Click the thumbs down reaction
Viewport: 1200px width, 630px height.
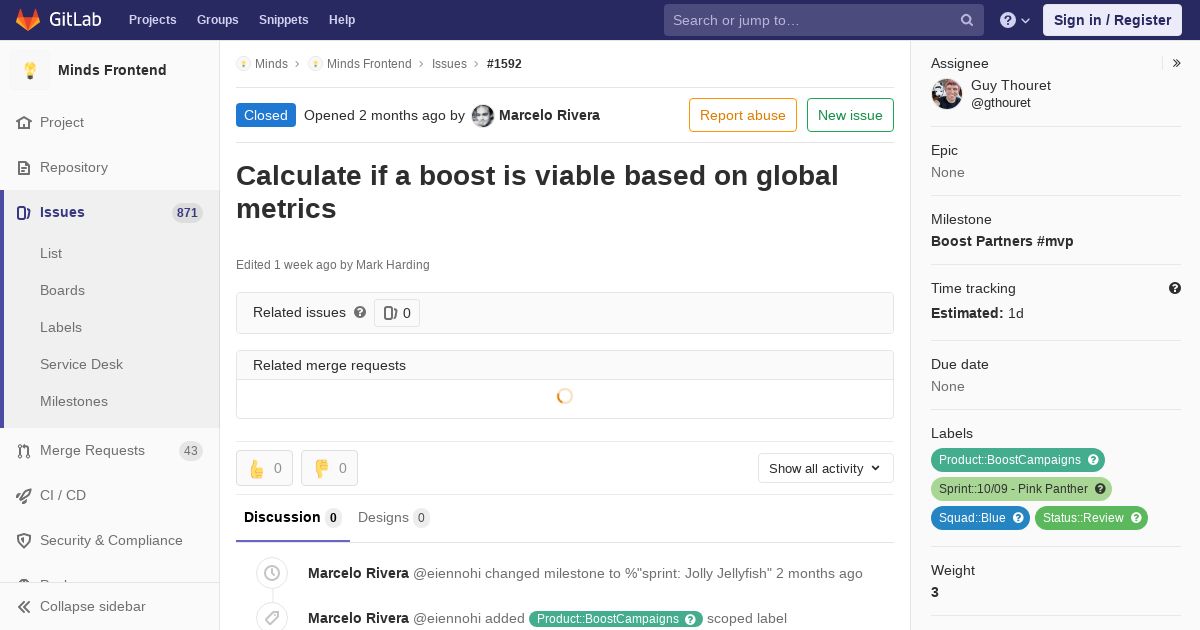pyautogui.click(x=329, y=468)
